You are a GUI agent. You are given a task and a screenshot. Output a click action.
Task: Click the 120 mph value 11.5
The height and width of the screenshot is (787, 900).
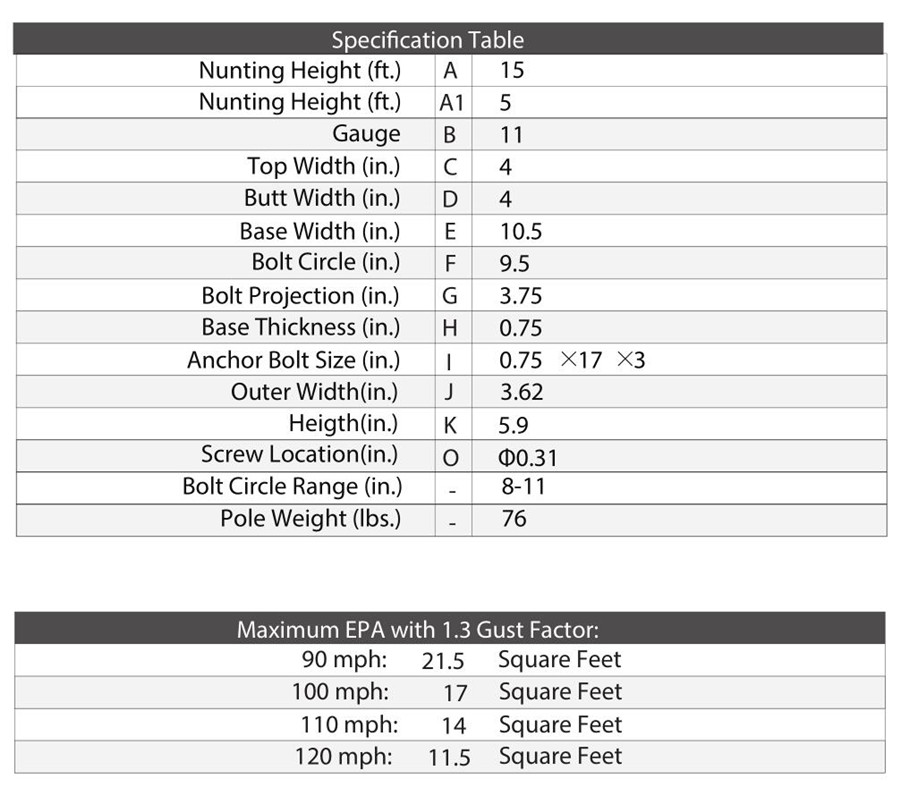tap(449, 758)
